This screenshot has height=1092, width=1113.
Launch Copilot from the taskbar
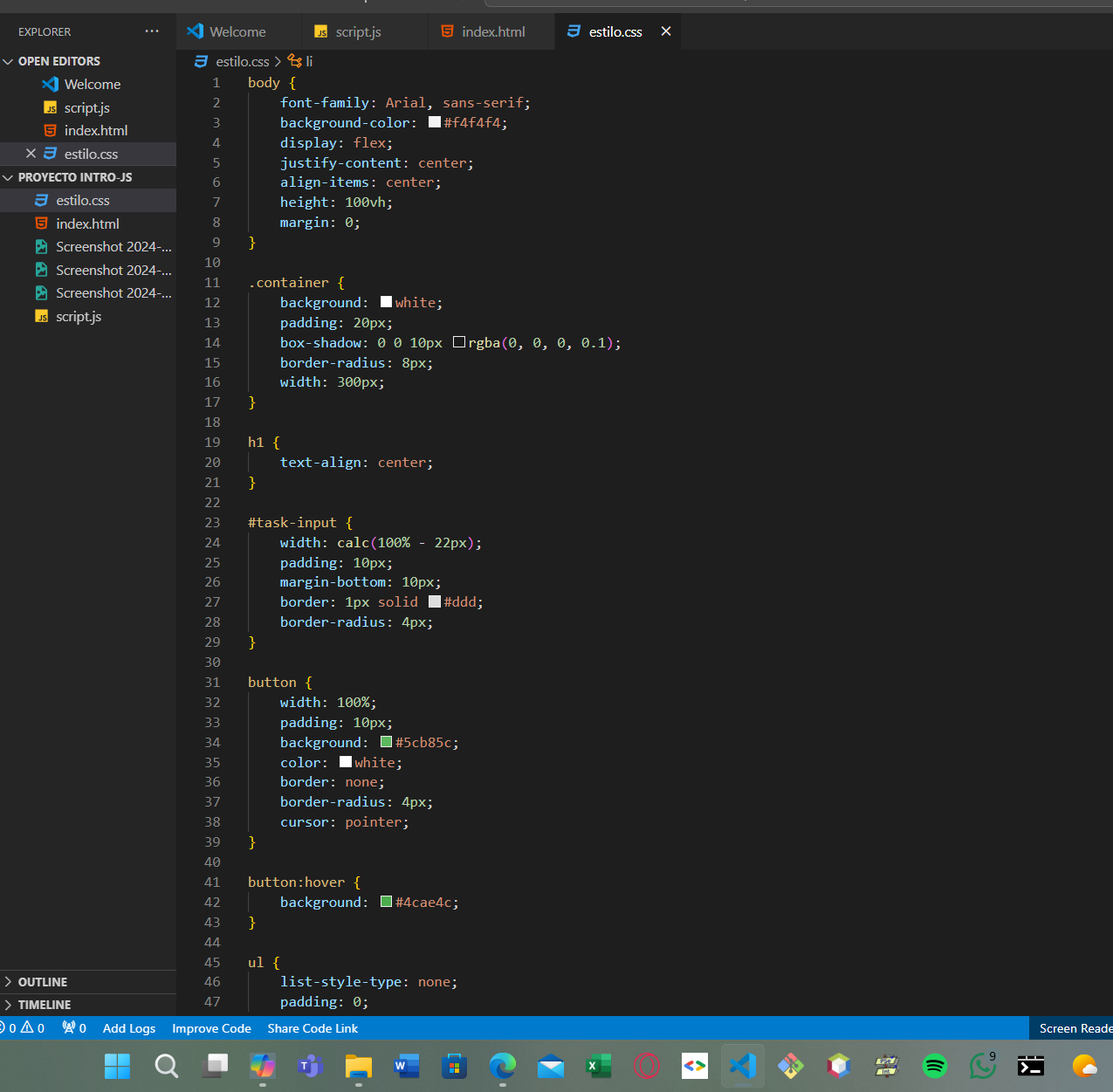point(263,1066)
